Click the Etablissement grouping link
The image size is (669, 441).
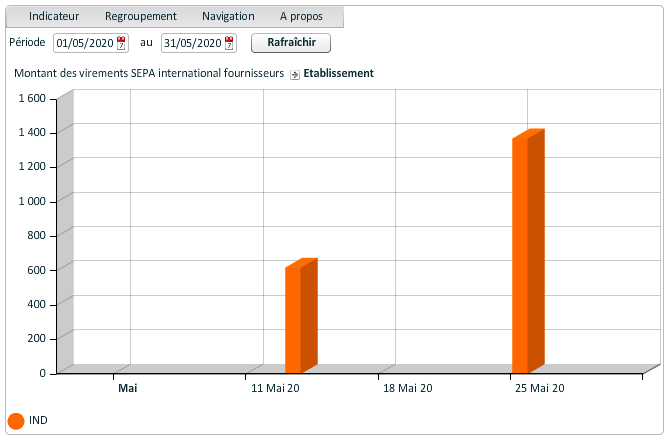(338, 73)
